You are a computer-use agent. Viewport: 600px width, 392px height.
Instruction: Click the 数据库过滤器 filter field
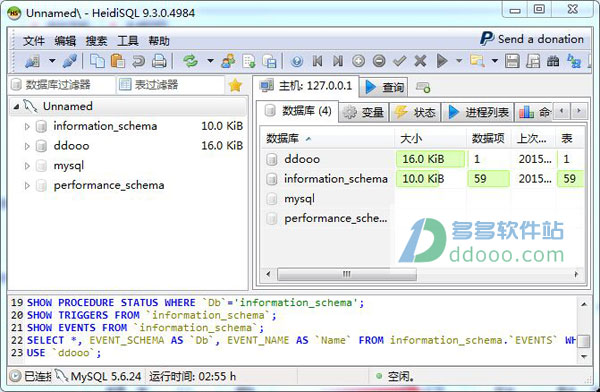coord(62,85)
